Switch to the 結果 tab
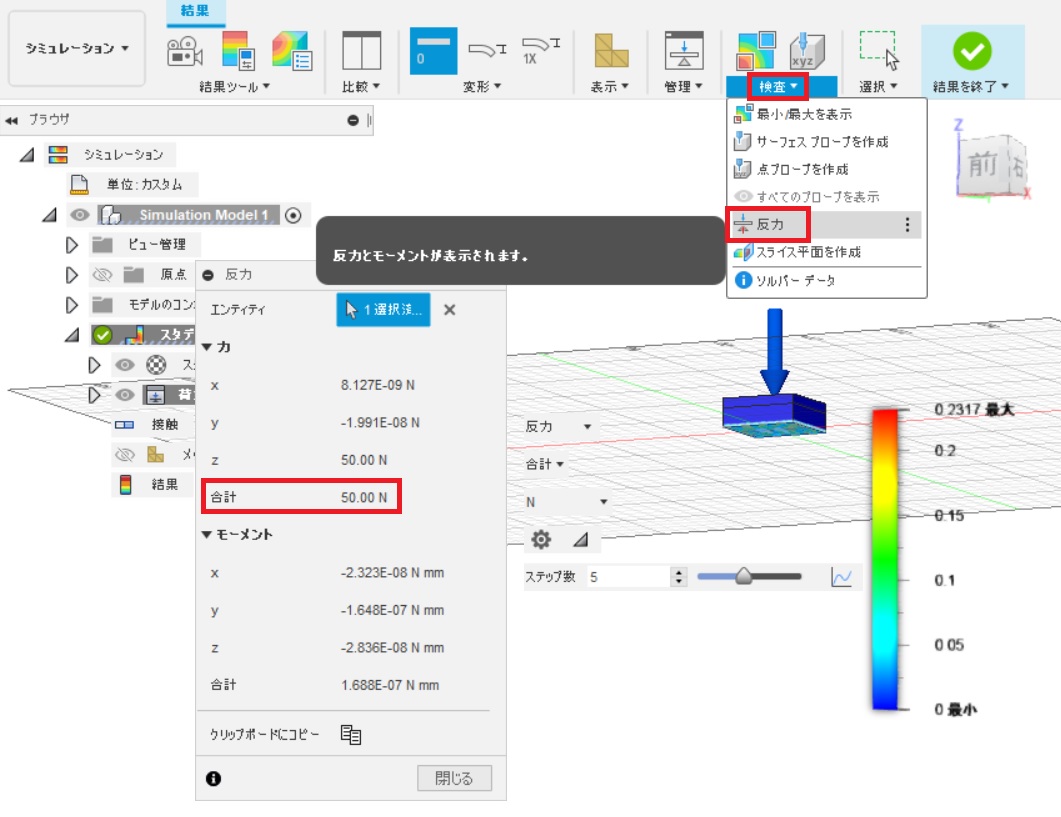The width and height of the screenshot is (1061, 817). (x=195, y=11)
